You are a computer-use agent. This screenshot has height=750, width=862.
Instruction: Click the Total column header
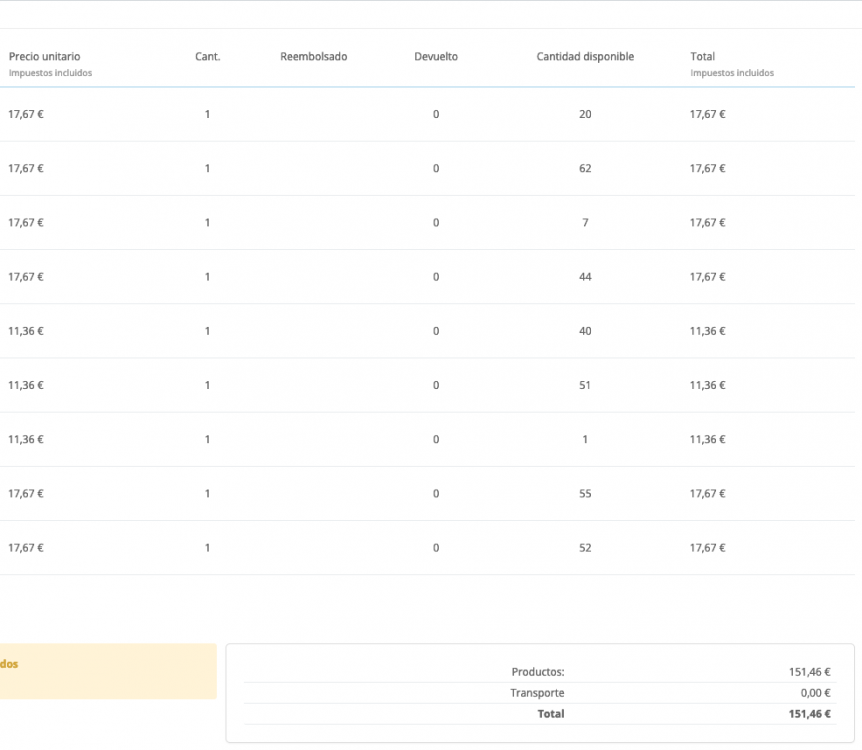point(702,57)
